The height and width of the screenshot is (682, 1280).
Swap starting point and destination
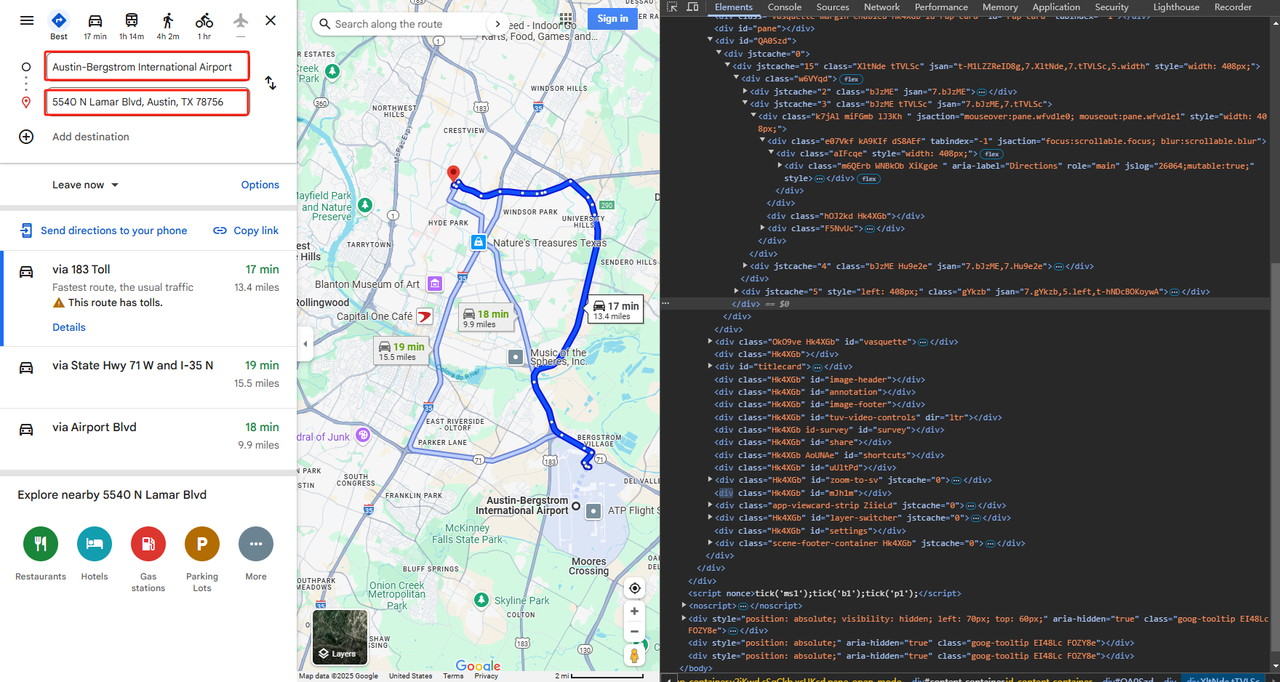point(271,83)
